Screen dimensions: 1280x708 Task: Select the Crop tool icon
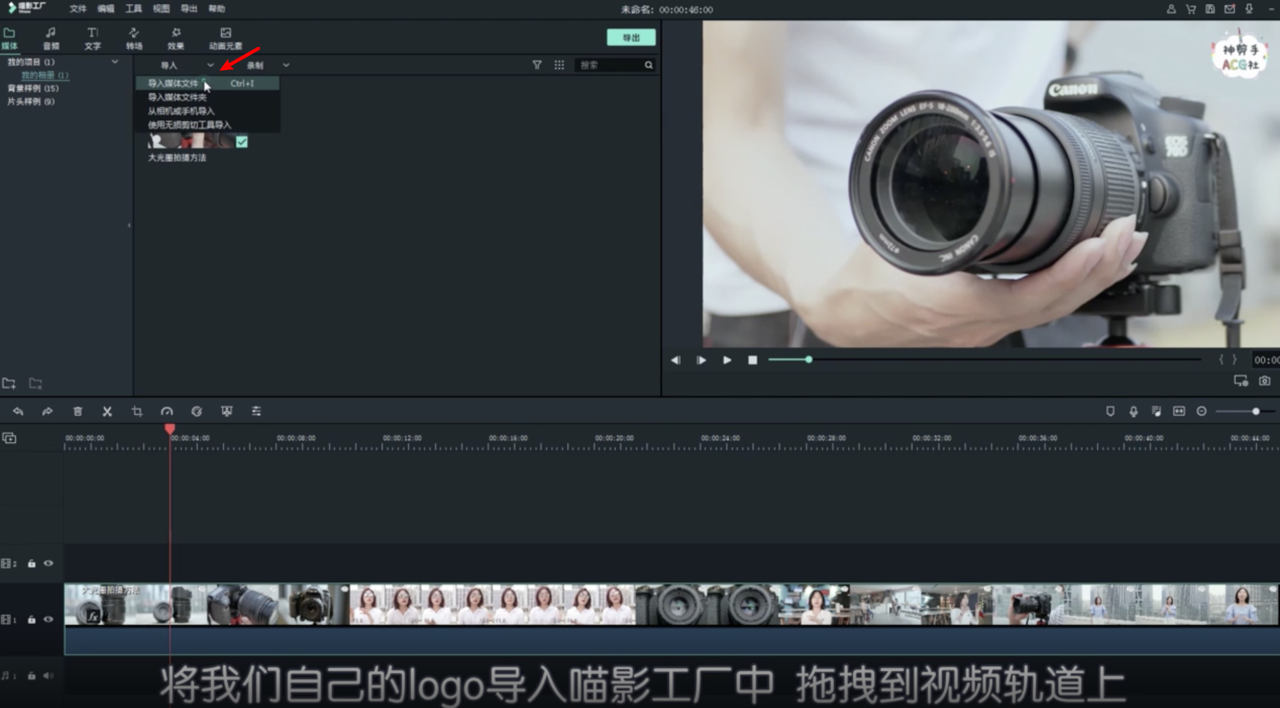pyautogui.click(x=137, y=411)
